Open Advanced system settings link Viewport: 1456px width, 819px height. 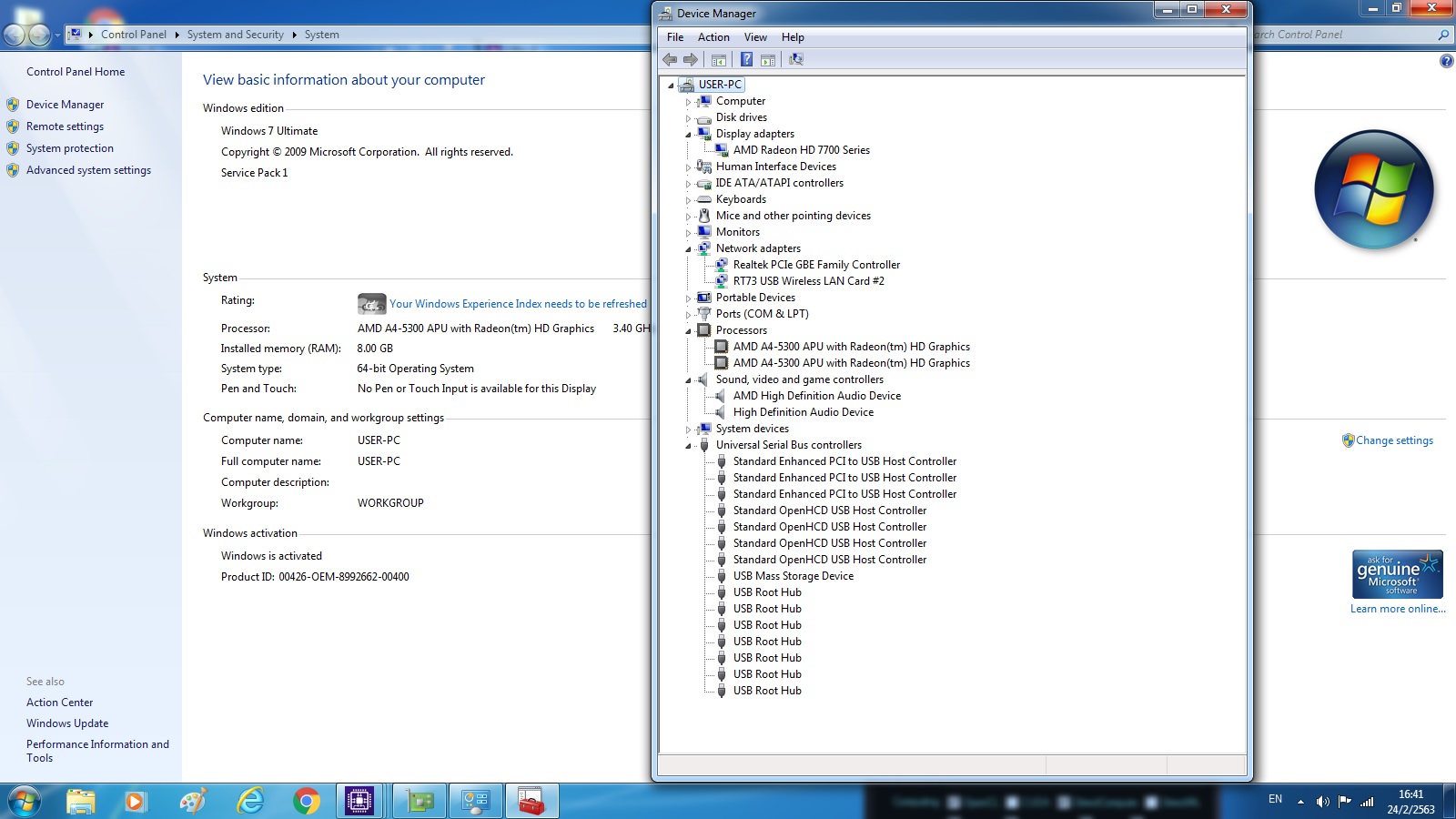88,170
